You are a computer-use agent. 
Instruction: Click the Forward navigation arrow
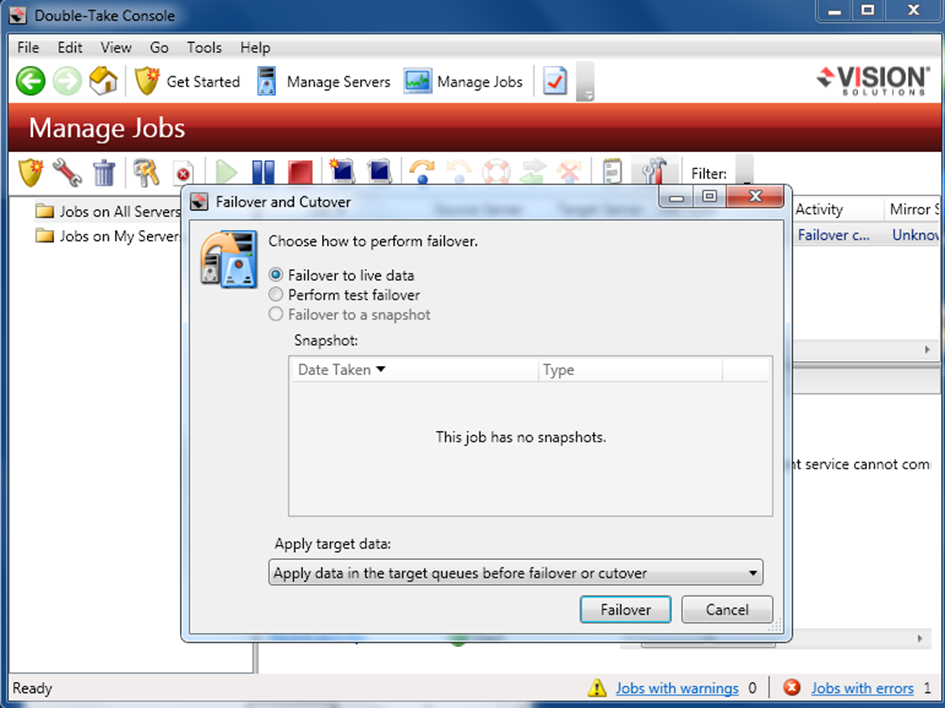pos(67,81)
